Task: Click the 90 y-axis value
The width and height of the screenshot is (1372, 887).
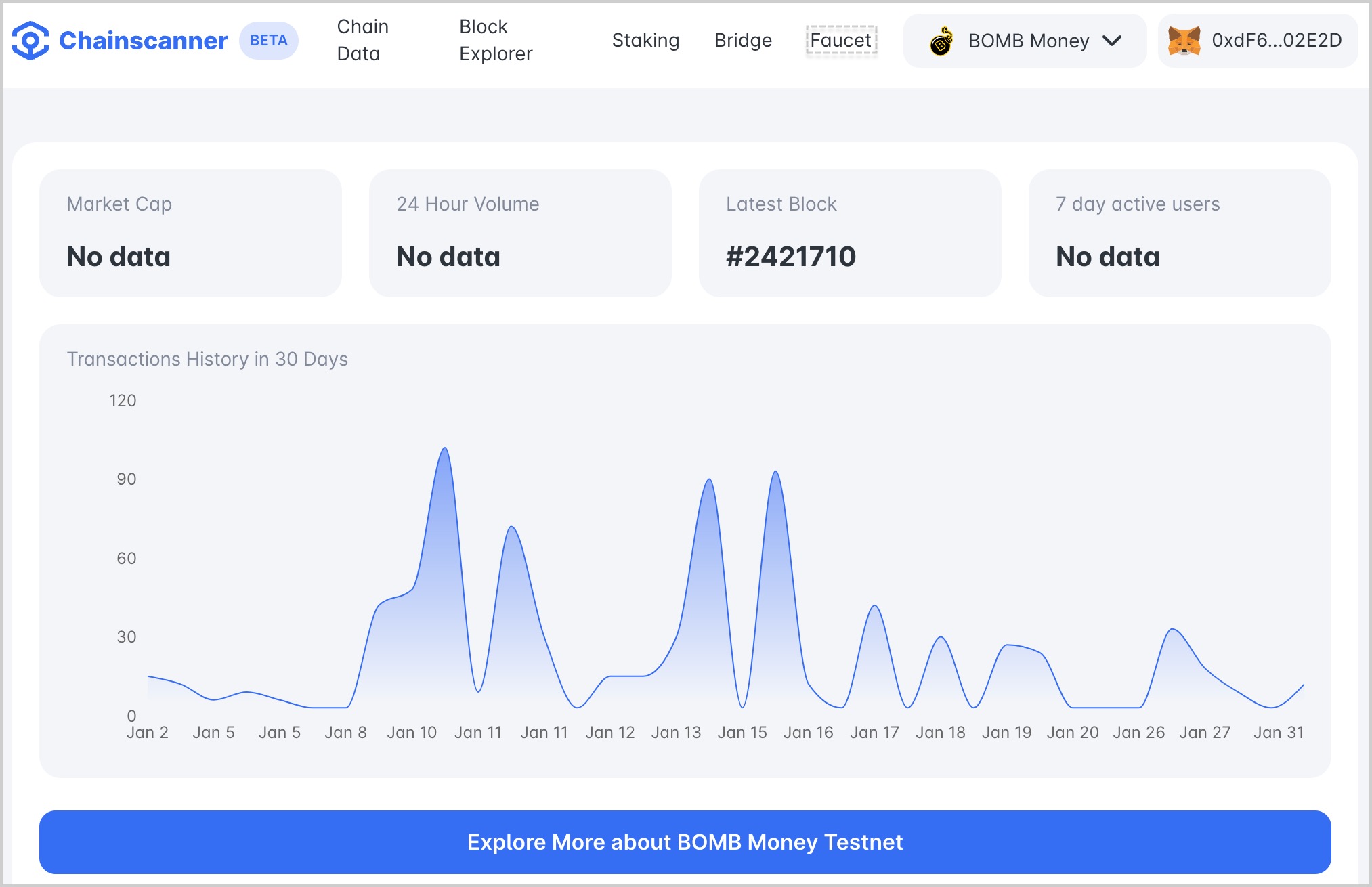Action: click(127, 479)
